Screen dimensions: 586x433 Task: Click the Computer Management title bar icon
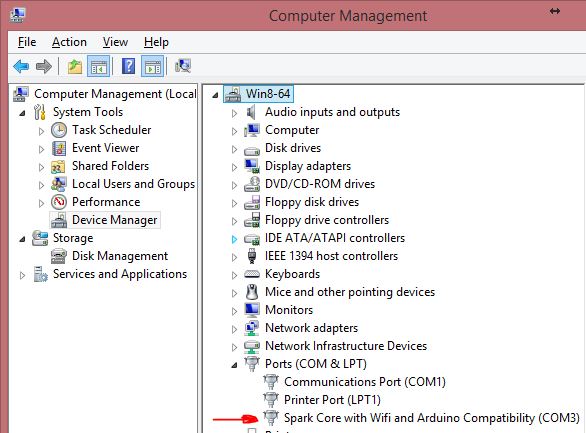pos(17,15)
